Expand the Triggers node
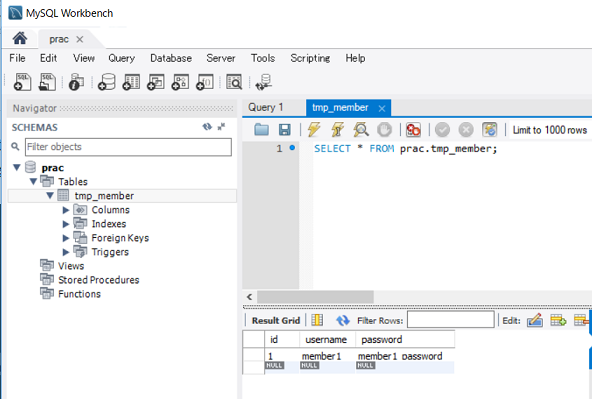Screen dimensions: 592x399 [x=66, y=252]
